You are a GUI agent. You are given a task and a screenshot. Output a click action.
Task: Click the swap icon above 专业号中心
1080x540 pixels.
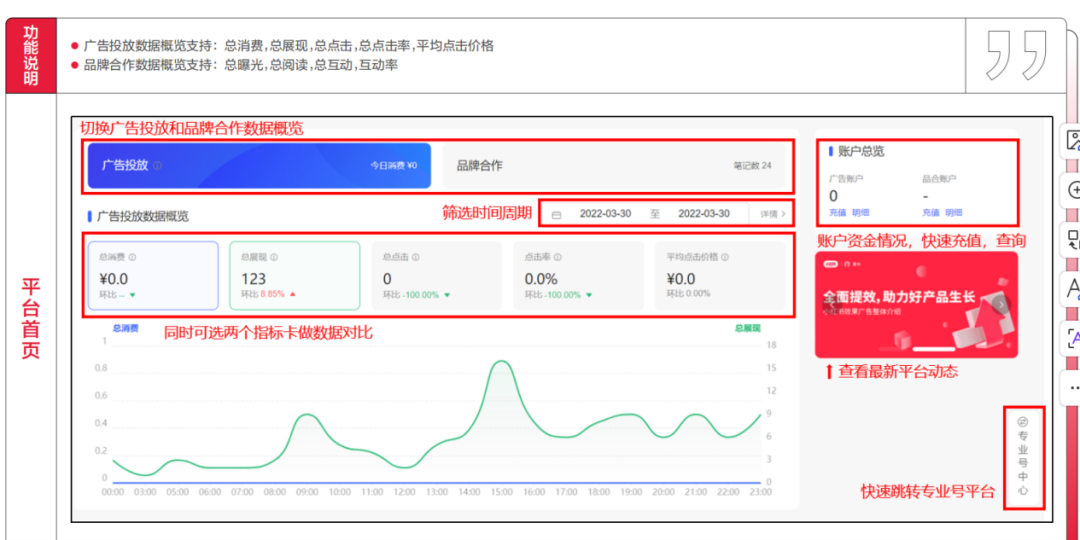1023,422
